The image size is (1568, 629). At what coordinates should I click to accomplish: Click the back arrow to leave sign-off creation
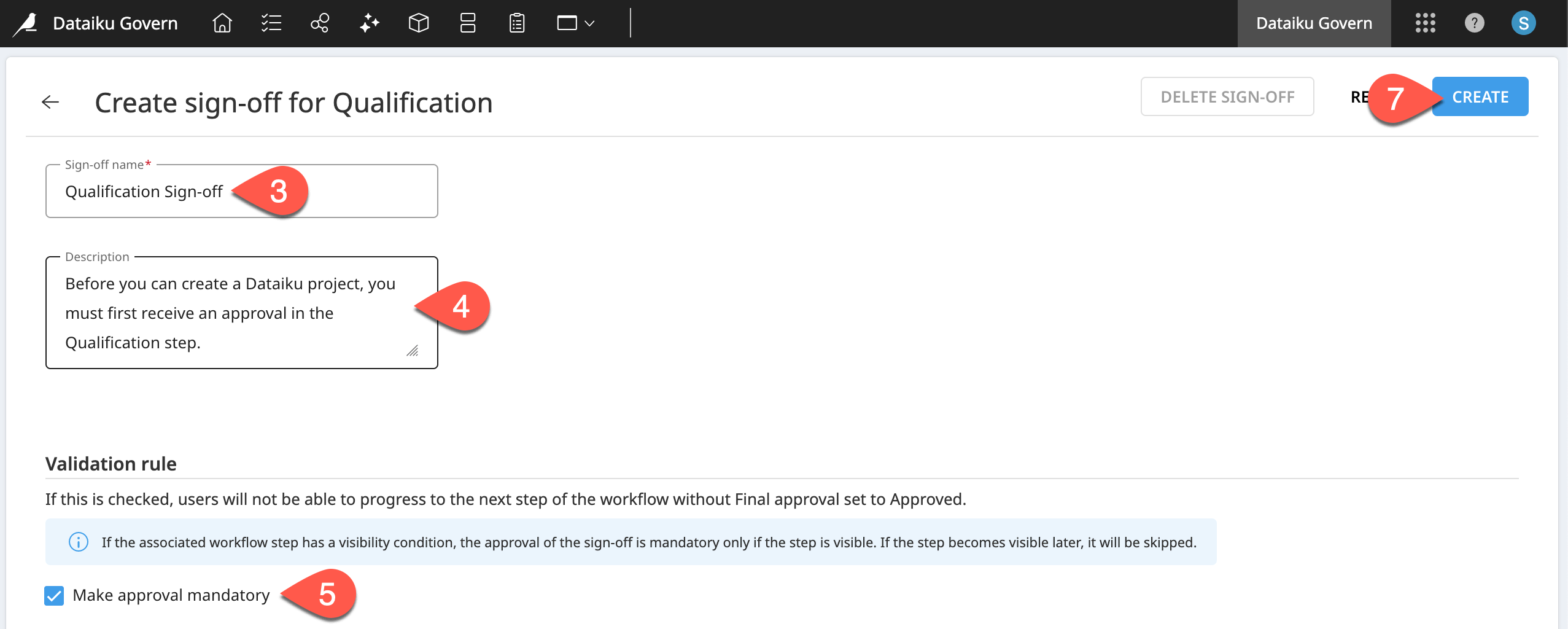[x=50, y=101]
